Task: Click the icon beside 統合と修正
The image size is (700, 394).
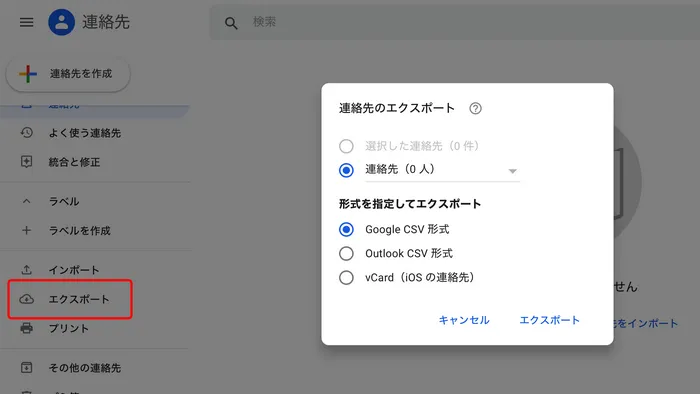Action: click(26, 162)
